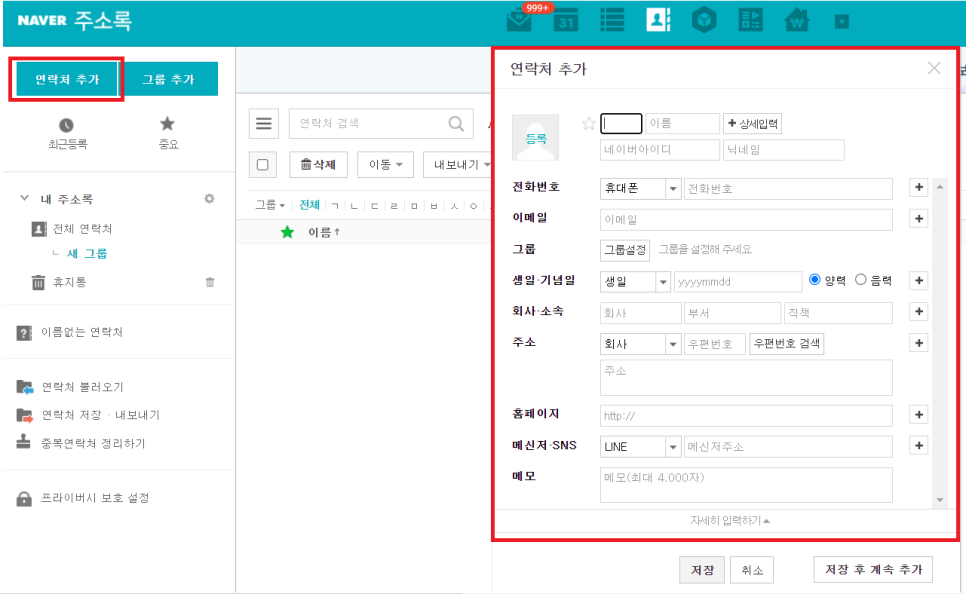The image size is (966, 594).
Task: Open the 내보내기 dropdown
Action: pos(458,165)
